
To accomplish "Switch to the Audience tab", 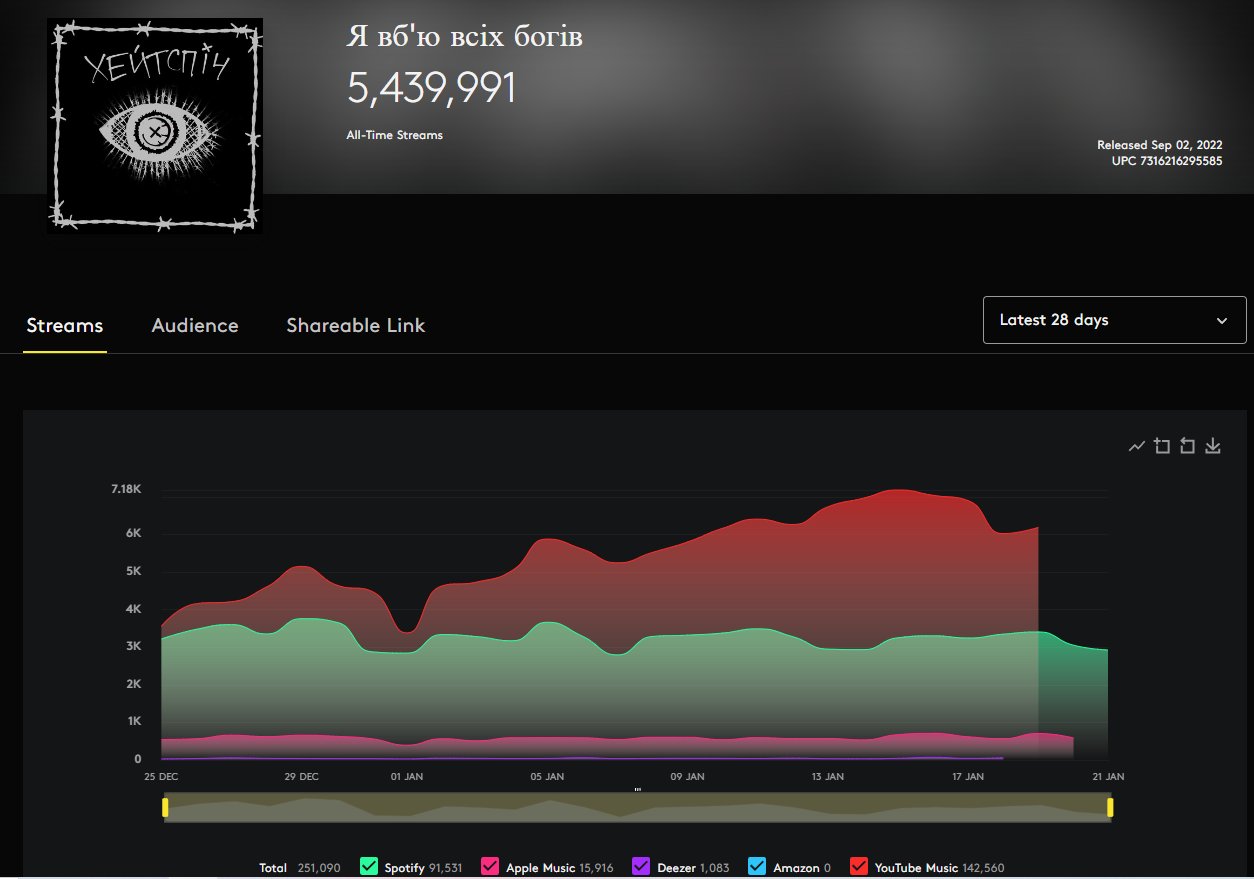I will tap(195, 326).
